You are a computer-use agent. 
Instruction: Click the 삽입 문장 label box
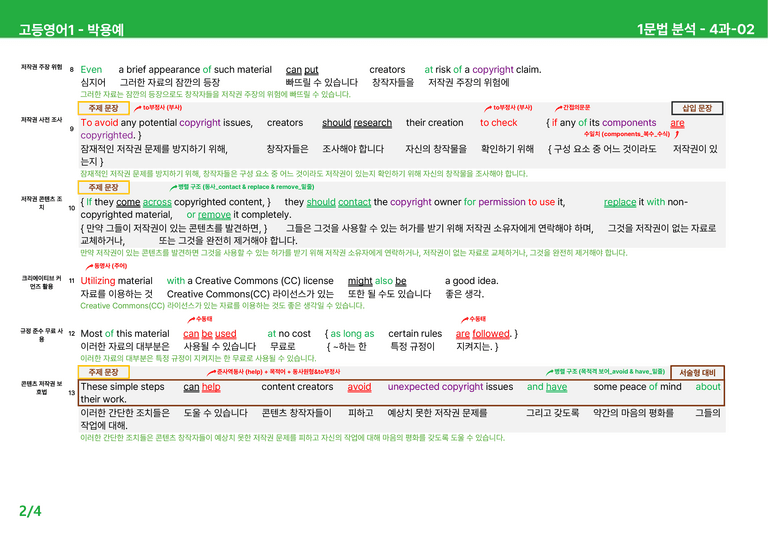click(x=696, y=108)
